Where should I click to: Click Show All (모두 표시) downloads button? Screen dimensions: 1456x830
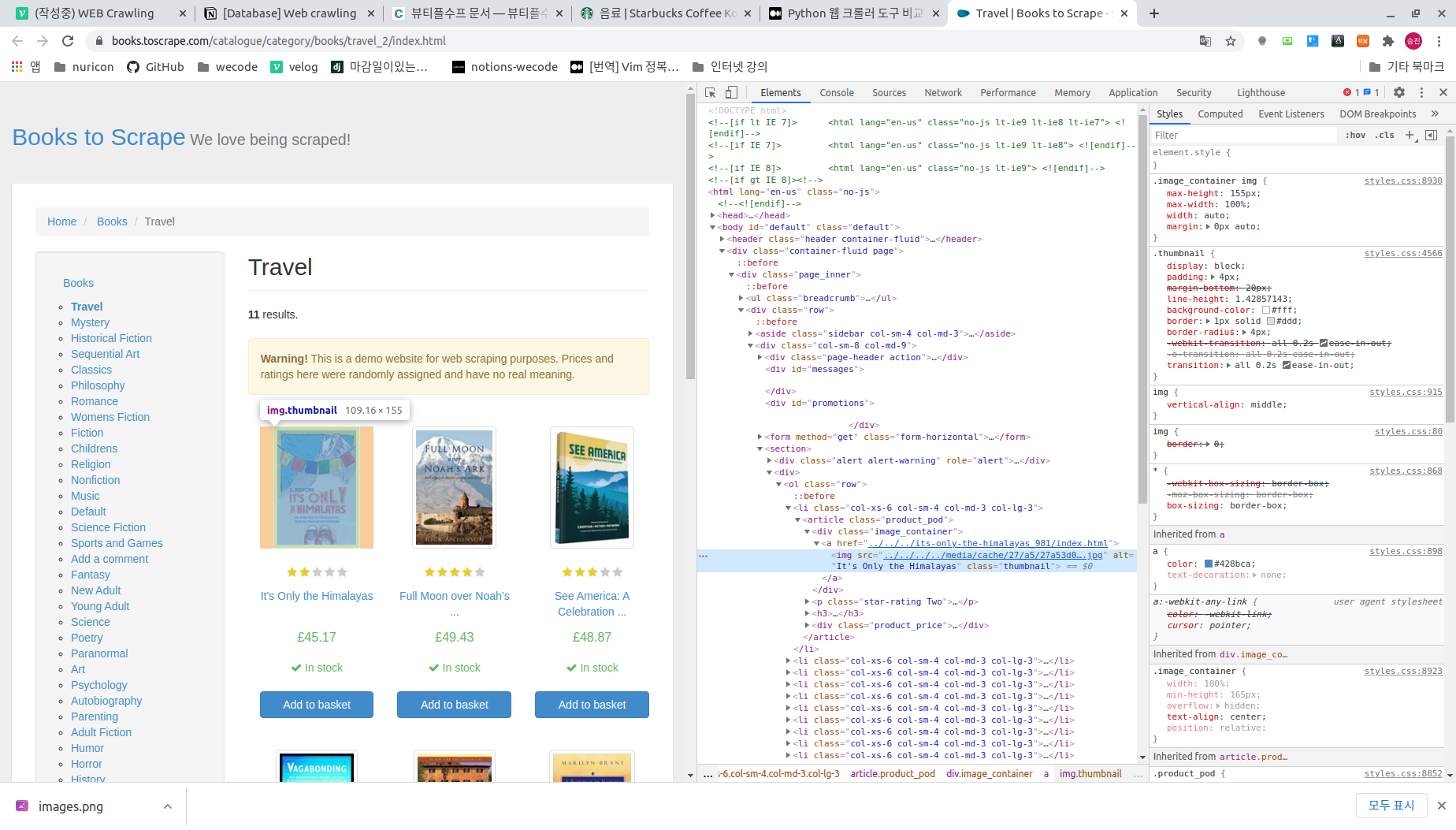(x=1391, y=806)
